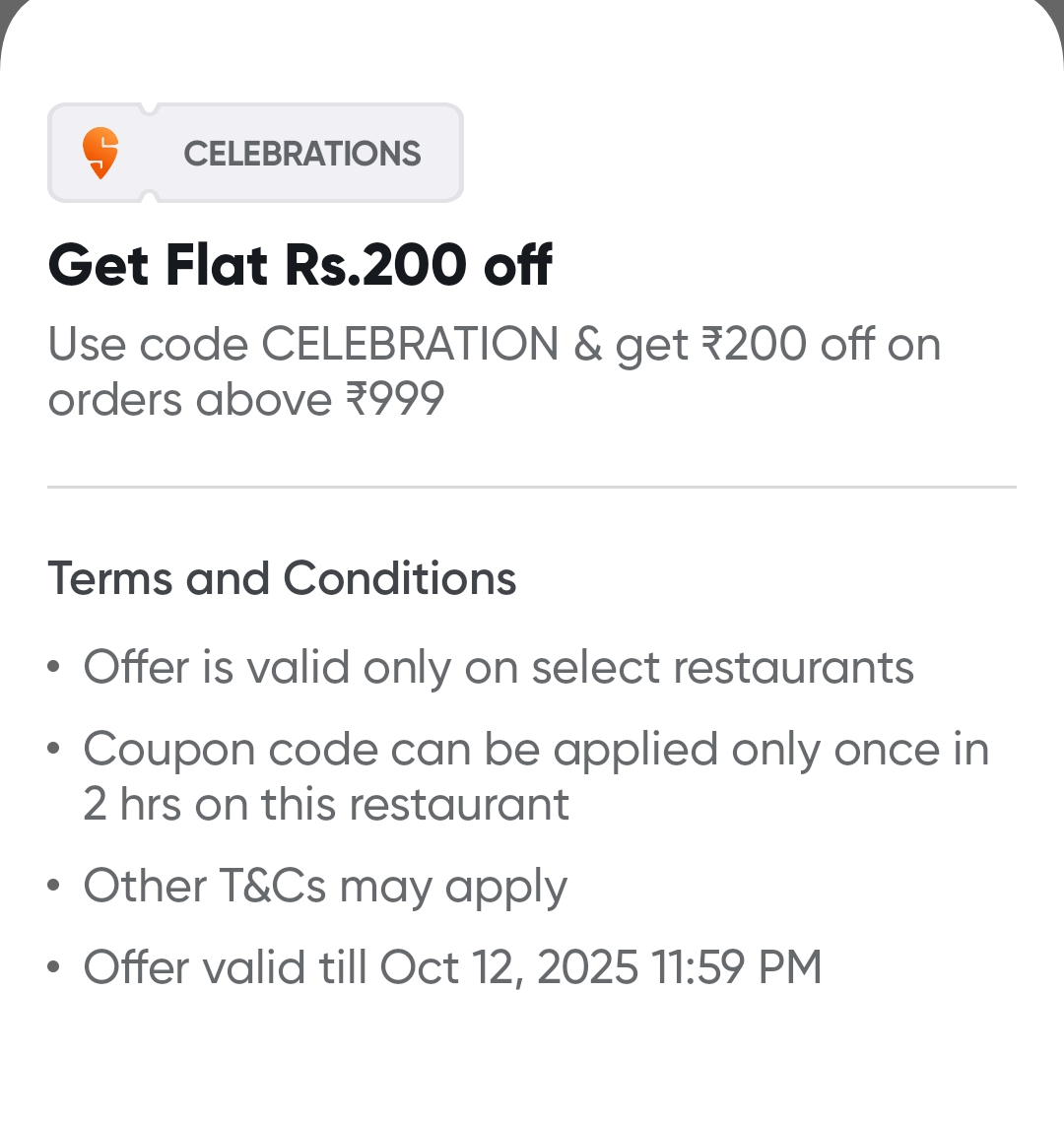Tap the word CELEBRATION in the description
1064x1124 pixels.
click(x=410, y=345)
